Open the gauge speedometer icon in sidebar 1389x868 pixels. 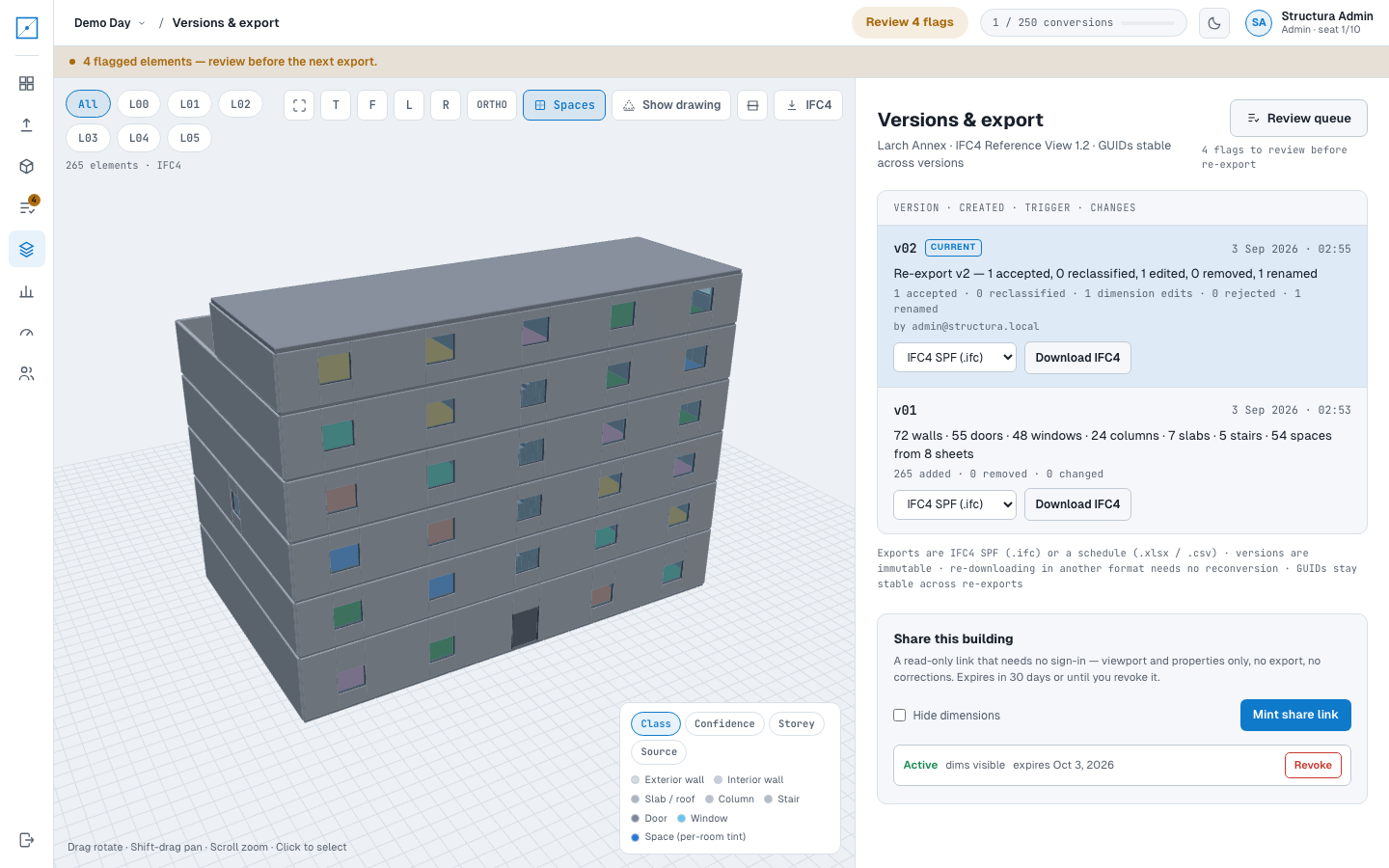pyautogui.click(x=27, y=333)
